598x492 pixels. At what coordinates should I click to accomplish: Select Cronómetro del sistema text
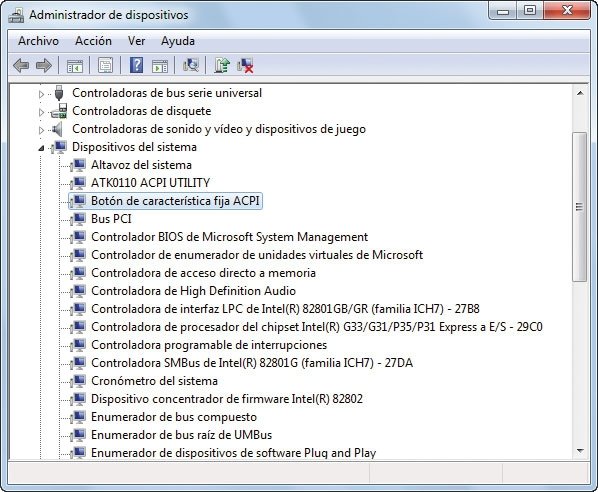[154, 381]
